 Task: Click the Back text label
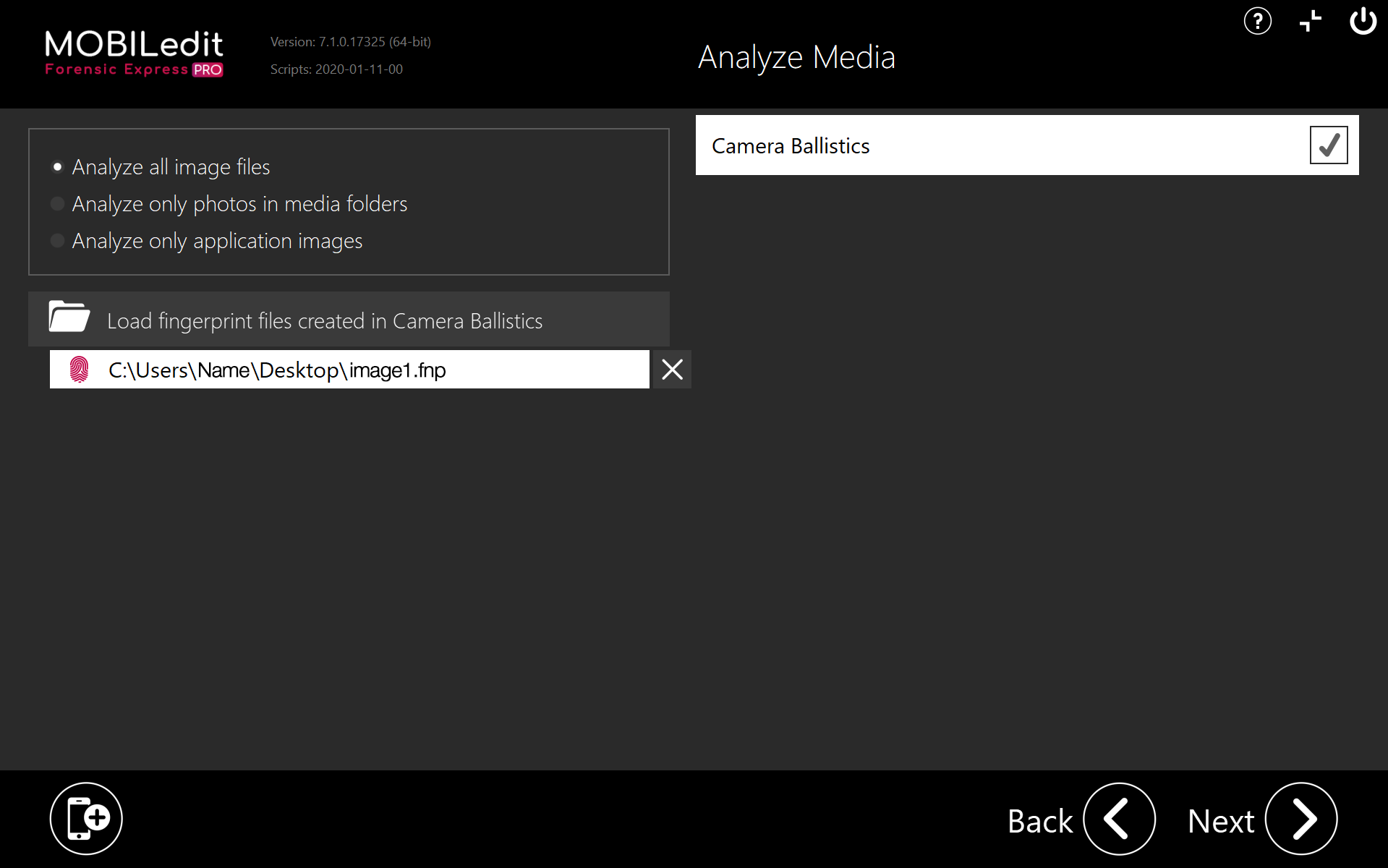tap(1039, 821)
